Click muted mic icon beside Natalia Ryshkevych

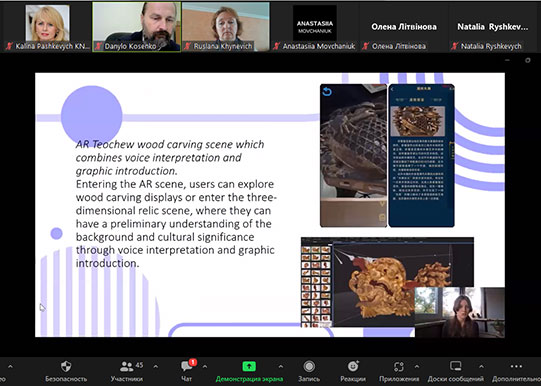pyautogui.click(x=455, y=46)
